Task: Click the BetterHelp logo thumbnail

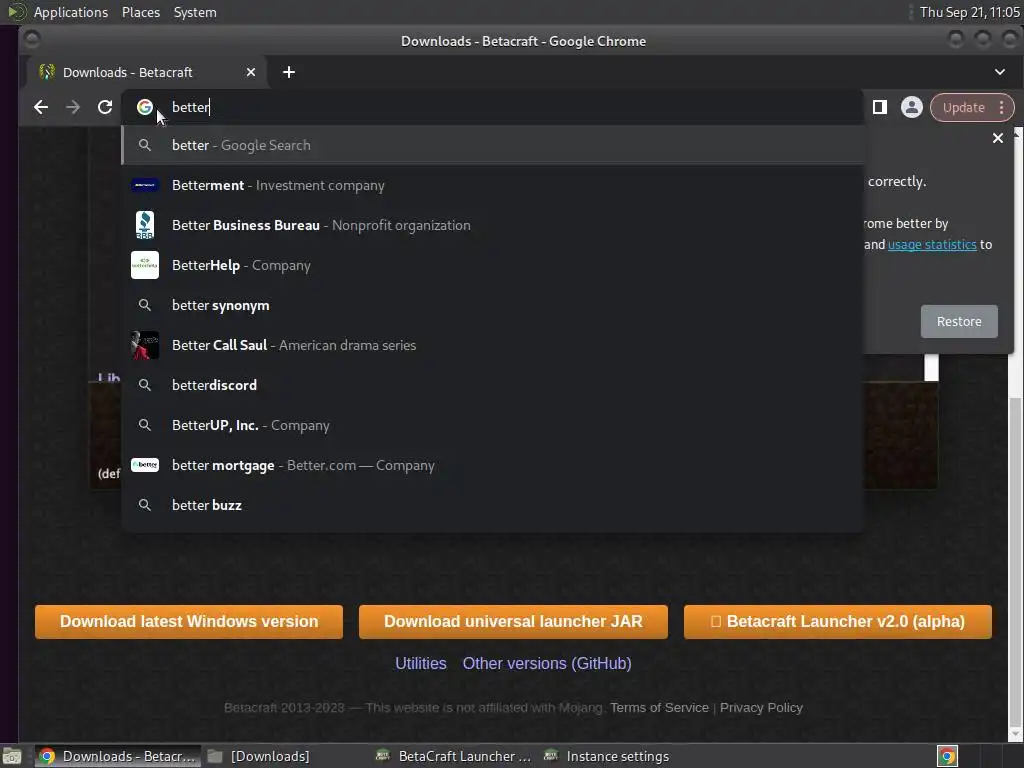Action: click(x=145, y=265)
